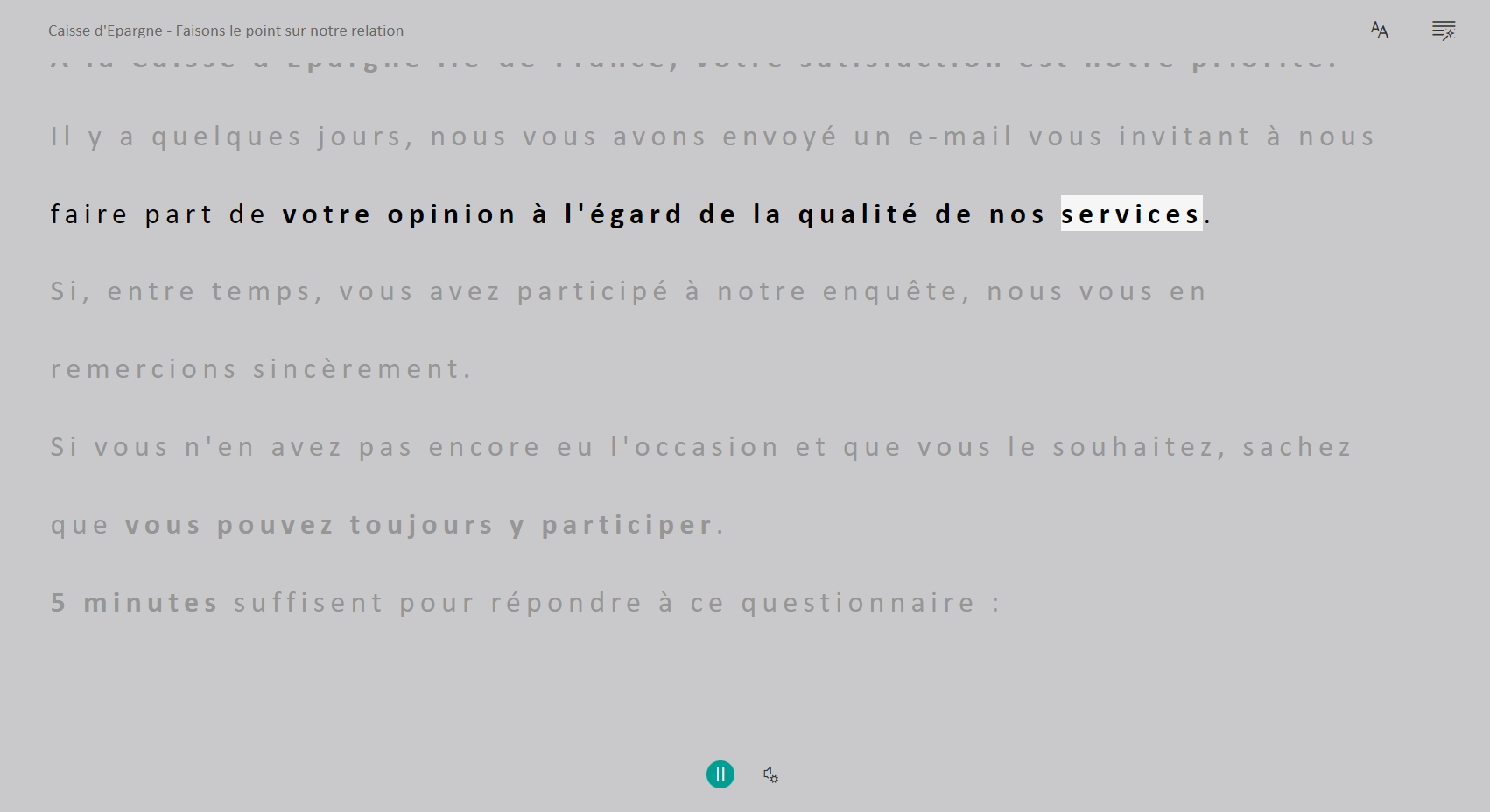The width and height of the screenshot is (1490, 812).
Task: Open grammar options magic wand icon
Action: (x=1443, y=31)
